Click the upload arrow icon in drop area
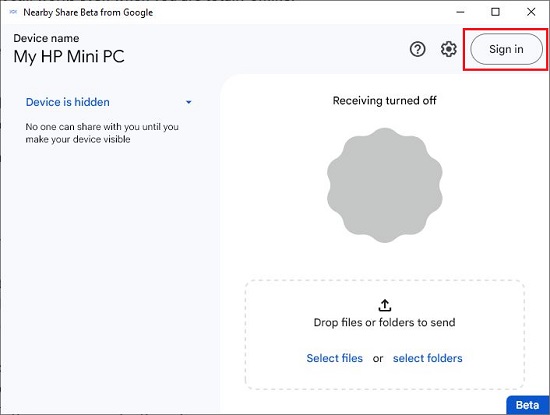This screenshot has height=415, width=550. tap(385, 305)
